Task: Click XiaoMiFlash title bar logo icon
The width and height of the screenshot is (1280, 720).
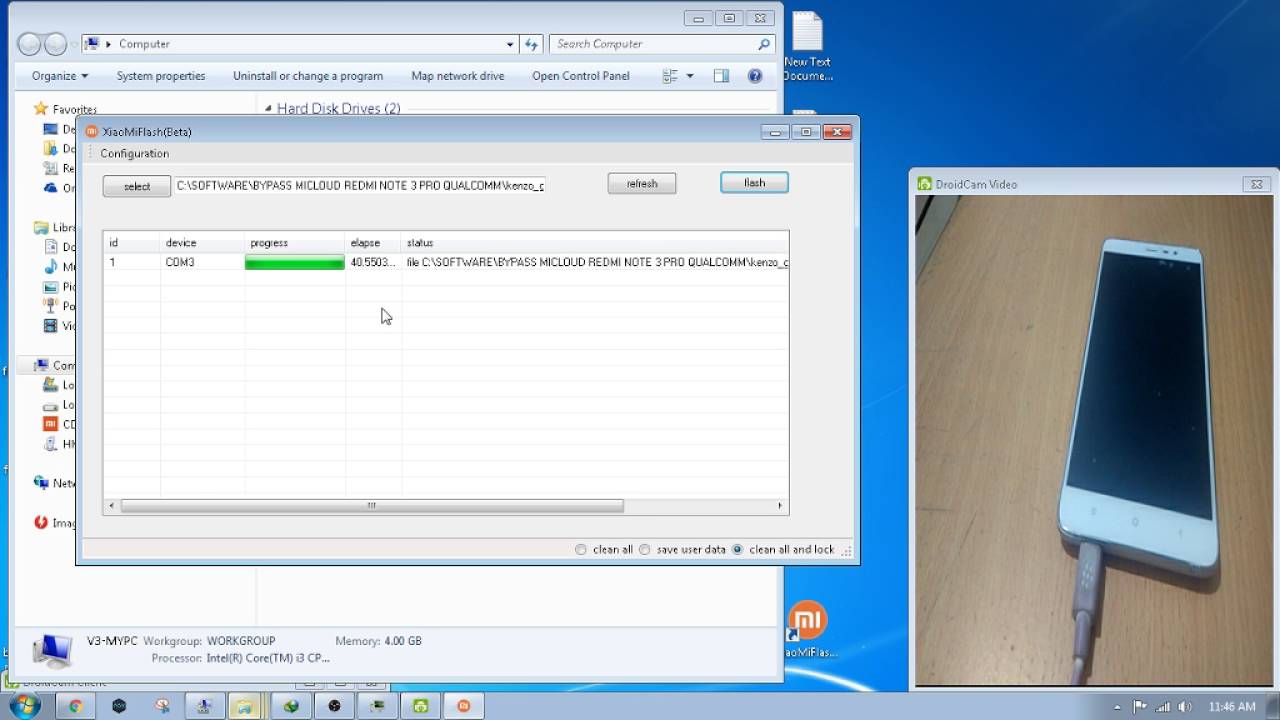Action: (x=92, y=132)
